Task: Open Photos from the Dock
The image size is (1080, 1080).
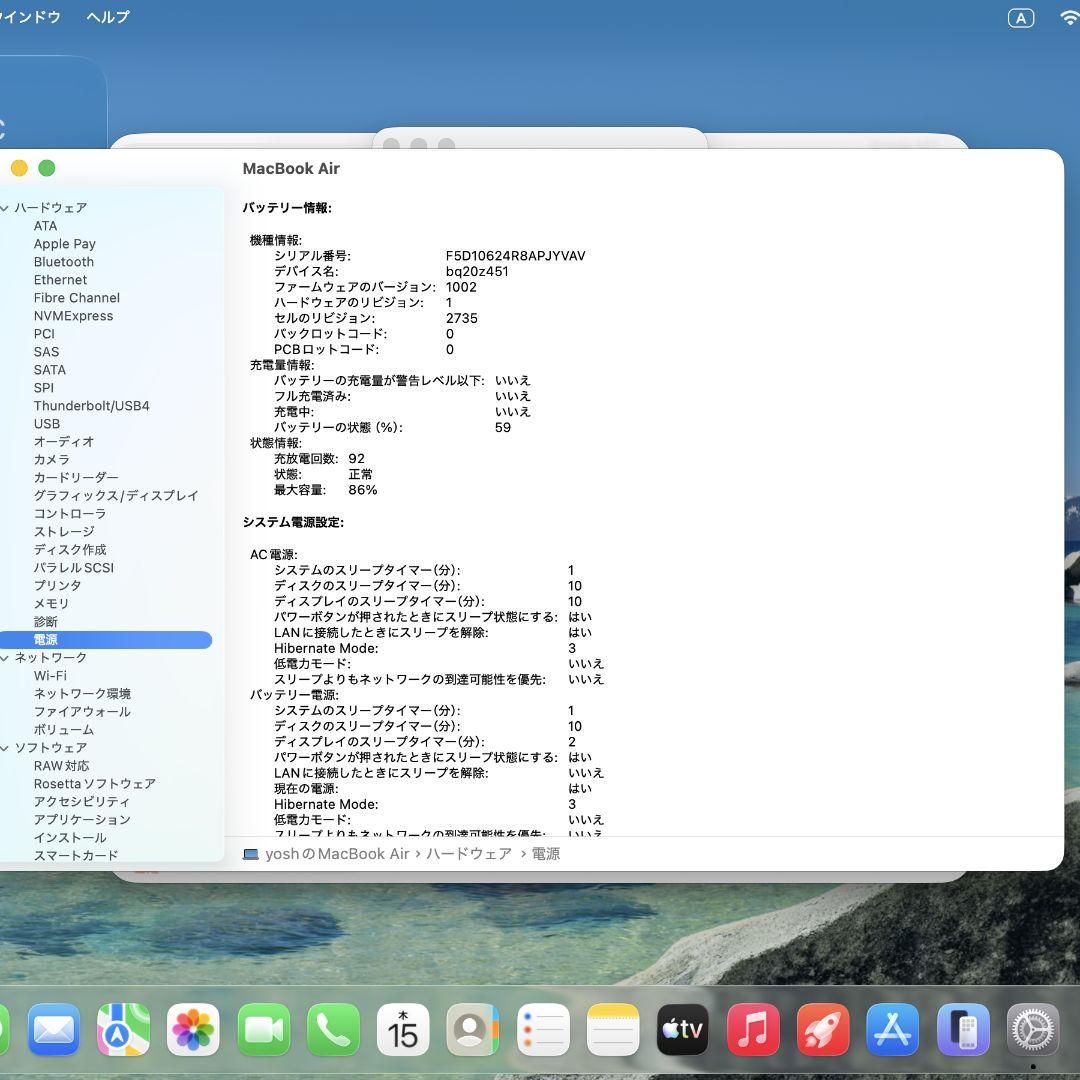Action: click(x=193, y=1028)
